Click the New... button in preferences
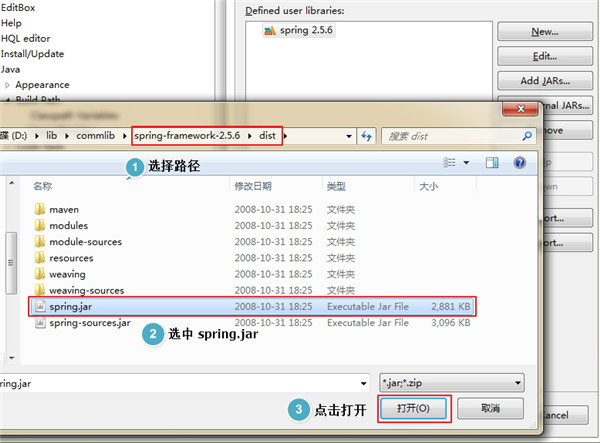600x443 pixels. coord(545,32)
